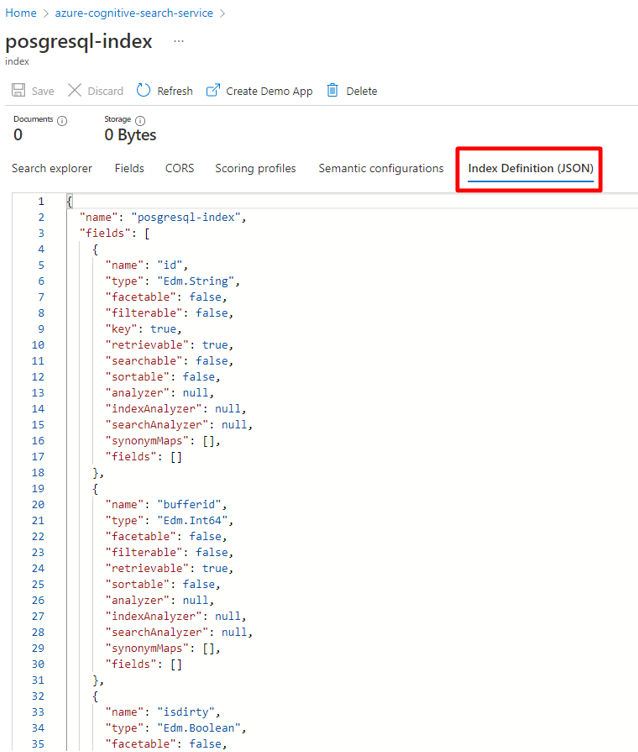The height and width of the screenshot is (752, 638).
Task: Click the "name": "id" line
Action: click(146, 265)
